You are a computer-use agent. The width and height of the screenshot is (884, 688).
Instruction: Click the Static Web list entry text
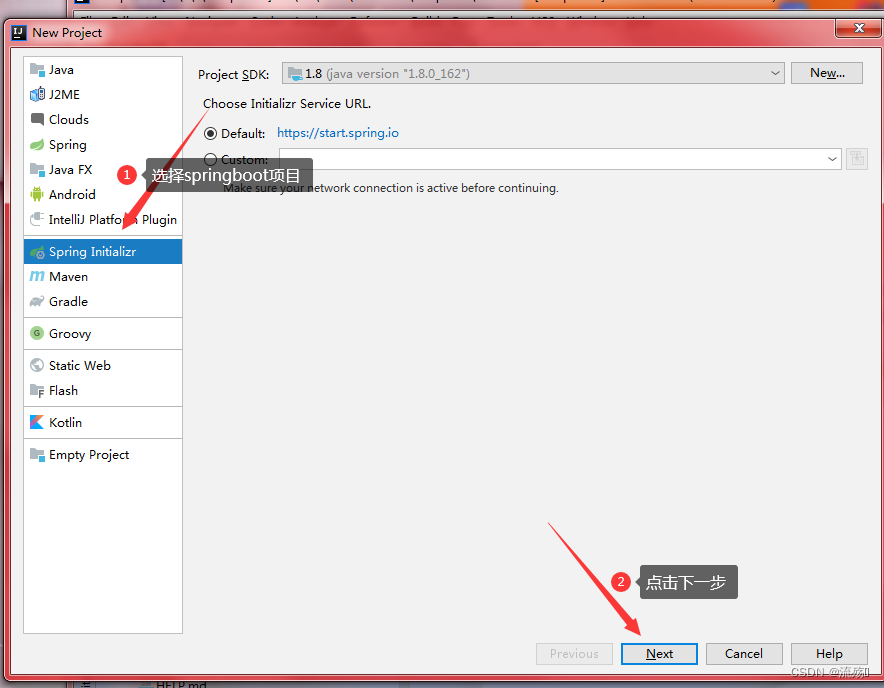pyautogui.click(x=79, y=365)
